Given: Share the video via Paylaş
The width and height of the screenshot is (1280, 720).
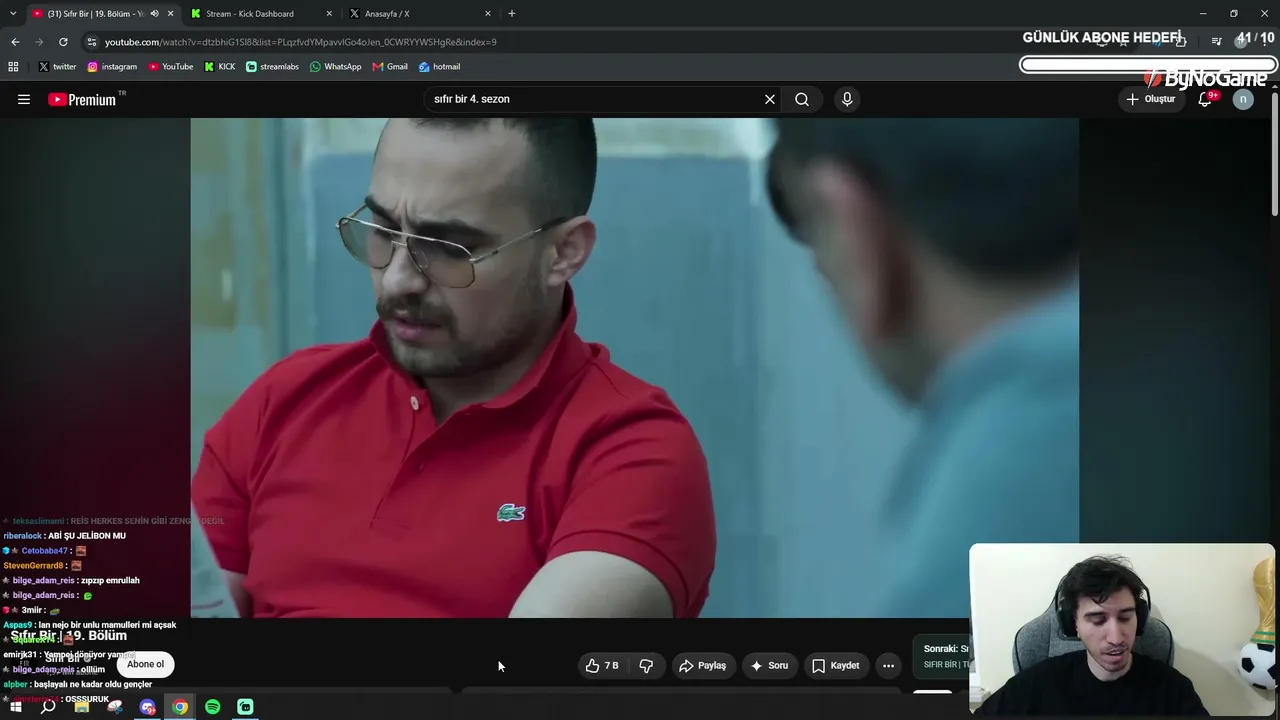Looking at the screenshot, I should coord(703,665).
